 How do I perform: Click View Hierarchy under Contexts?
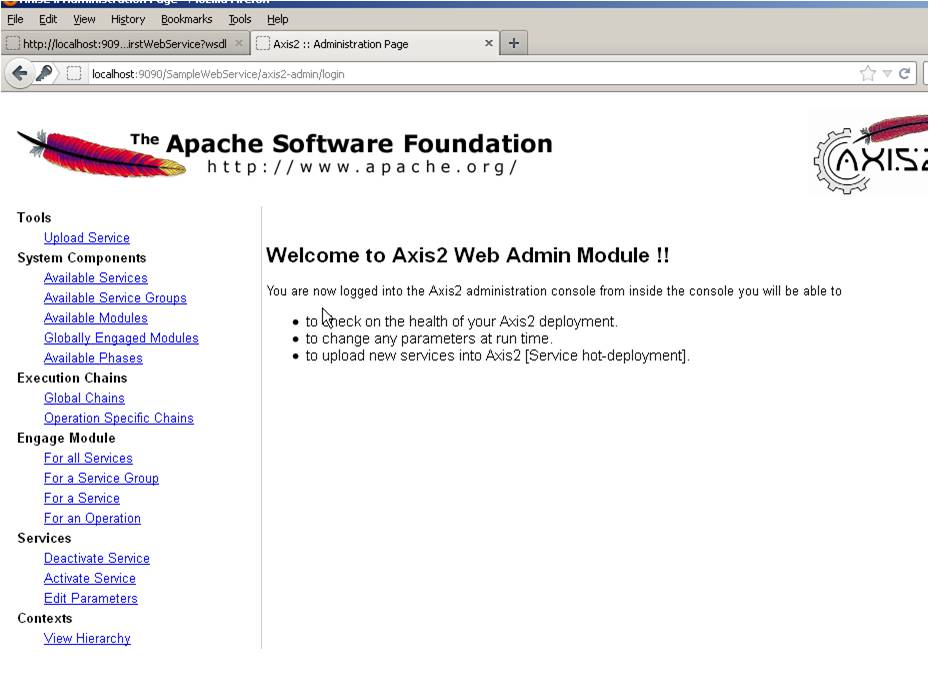coord(86,638)
